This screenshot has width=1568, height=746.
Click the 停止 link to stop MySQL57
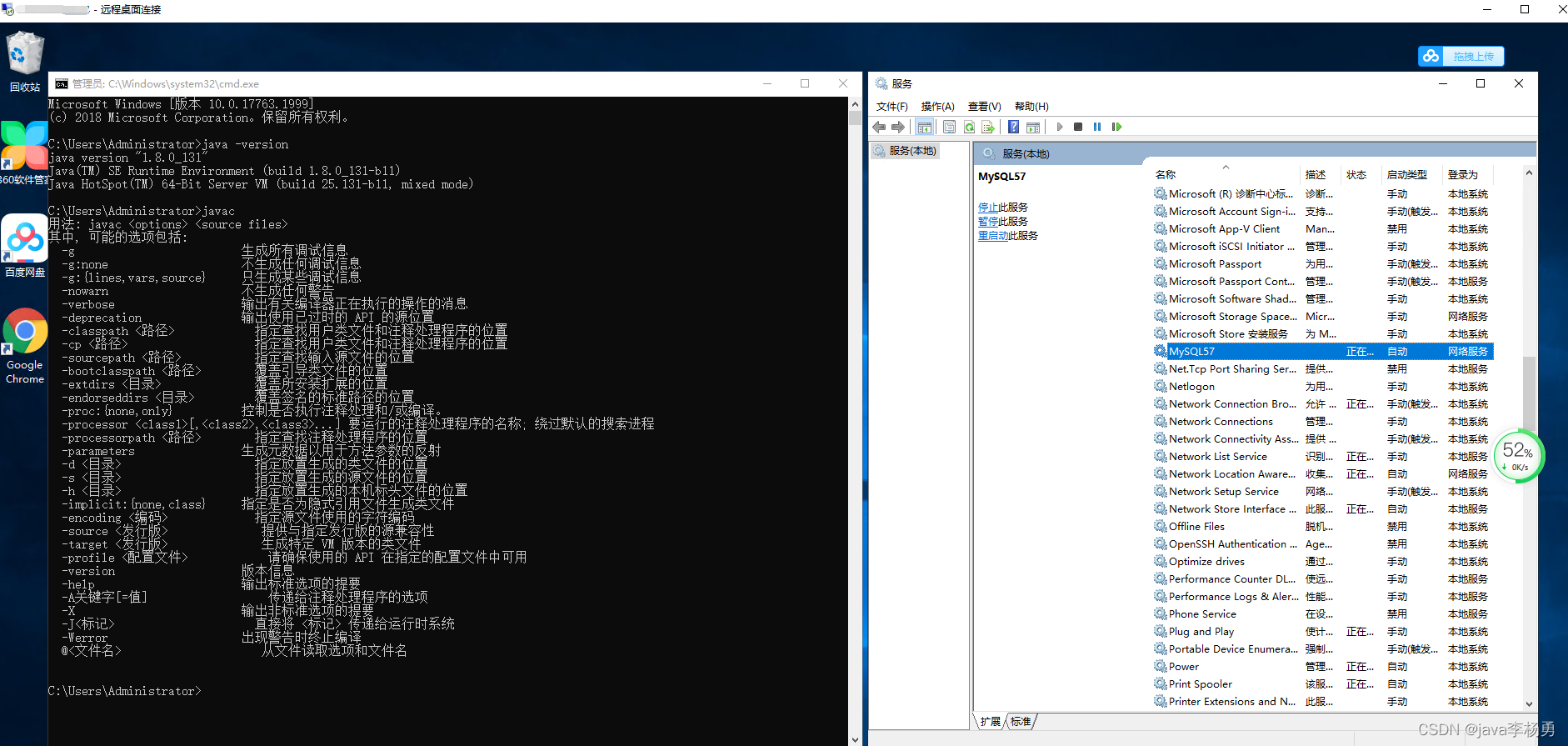coord(987,208)
